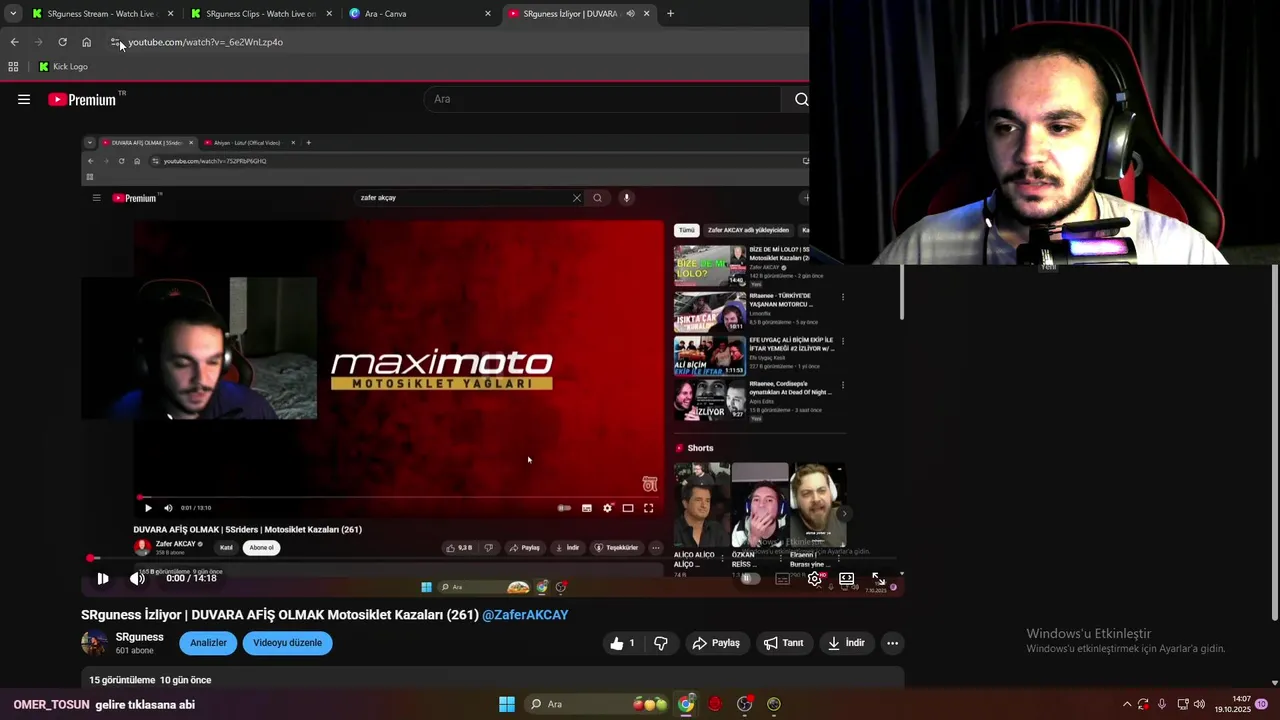Open more actions three-dot menu
Screen dimensions: 1280x720
click(x=892, y=643)
